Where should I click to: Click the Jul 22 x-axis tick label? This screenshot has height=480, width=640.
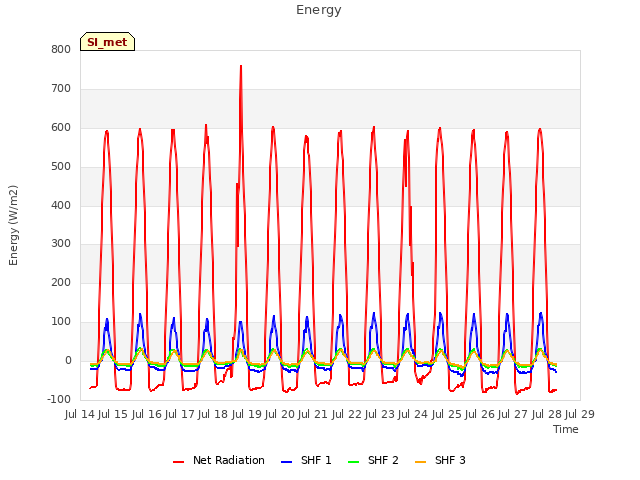(x=347, y=414)
